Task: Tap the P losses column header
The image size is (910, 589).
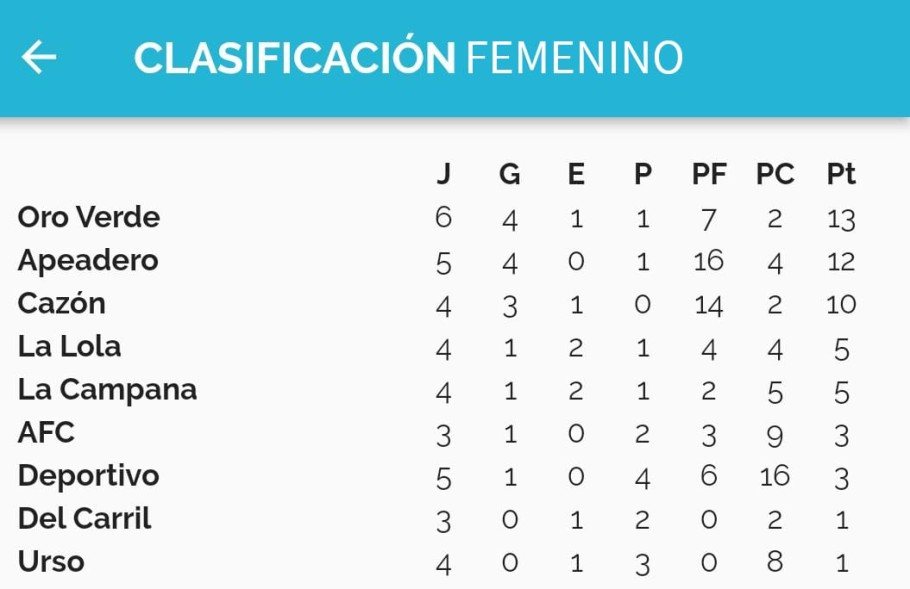Action: coord(642,174)
